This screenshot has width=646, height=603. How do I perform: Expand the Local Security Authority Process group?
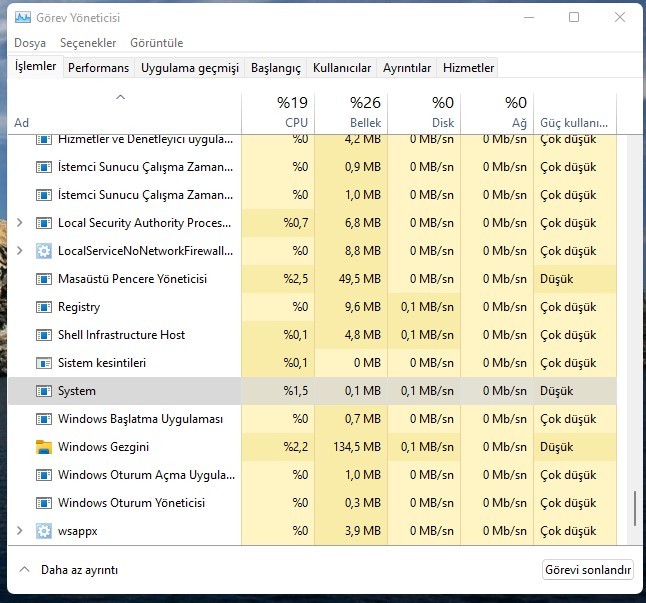pos(19,223)
